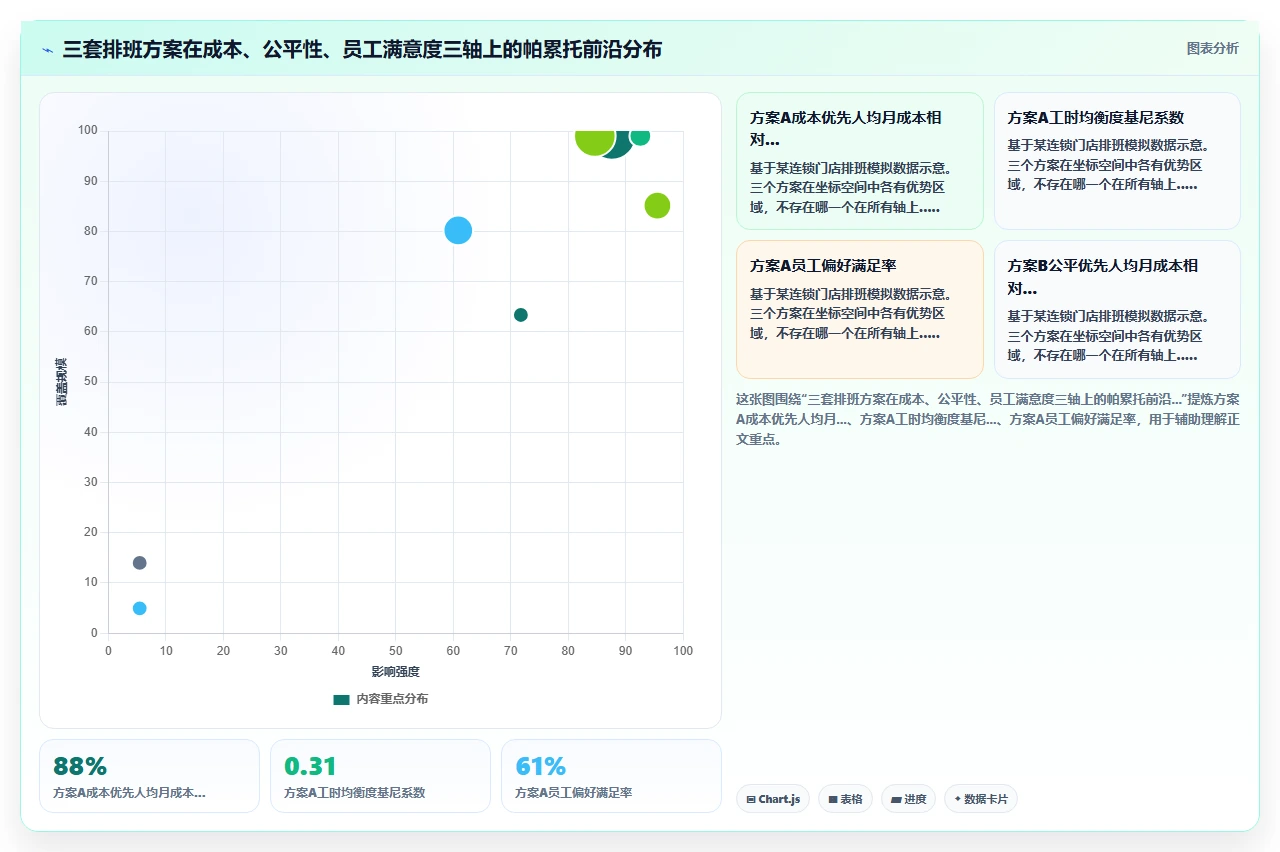Select the 表格 tag
The width and height of the screenshot is (1280, 852).
[845, 799]
